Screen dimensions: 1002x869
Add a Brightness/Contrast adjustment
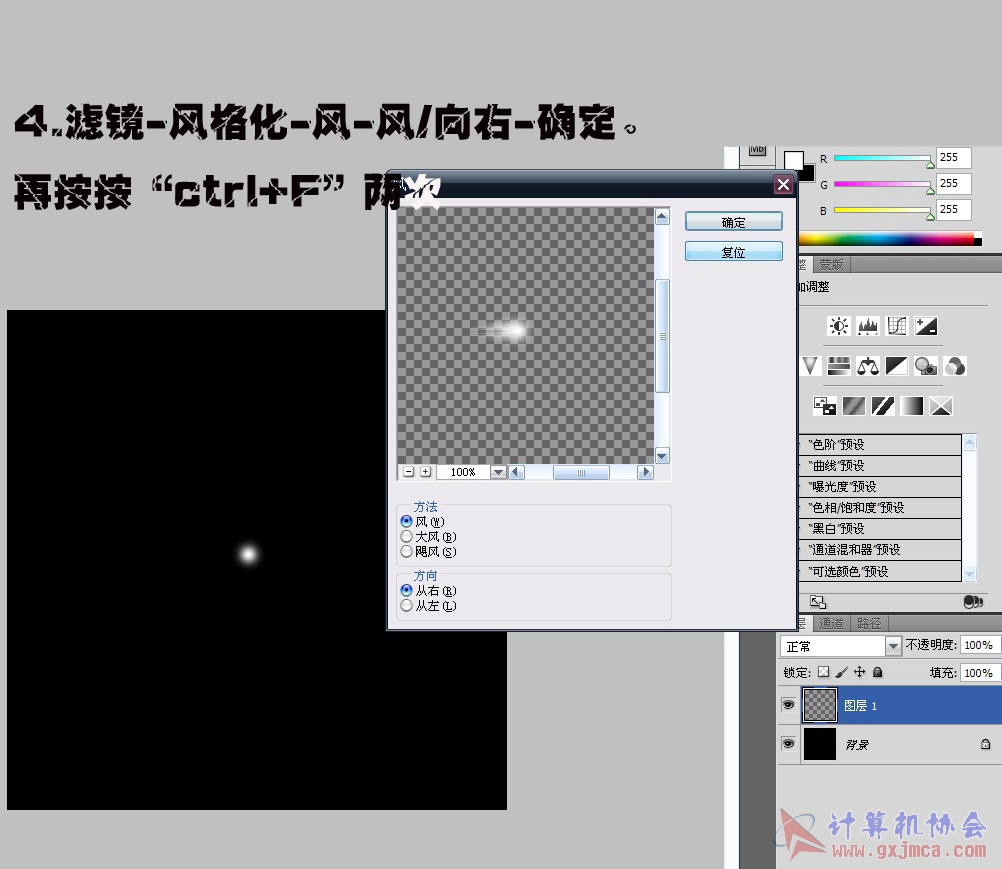pos(838,326)
